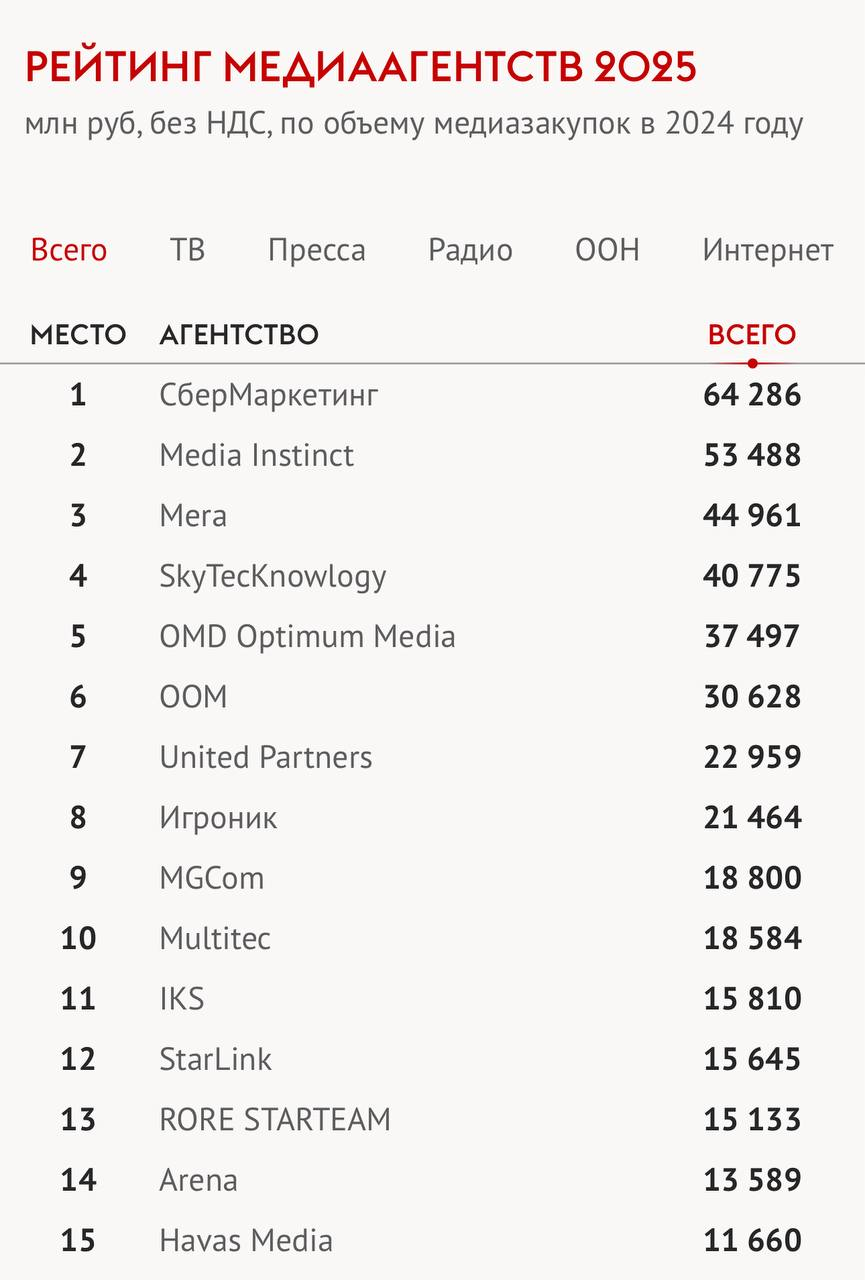Open the Игроник agency entry
This screenshot has width=865, height=1280.
[218, 818]
